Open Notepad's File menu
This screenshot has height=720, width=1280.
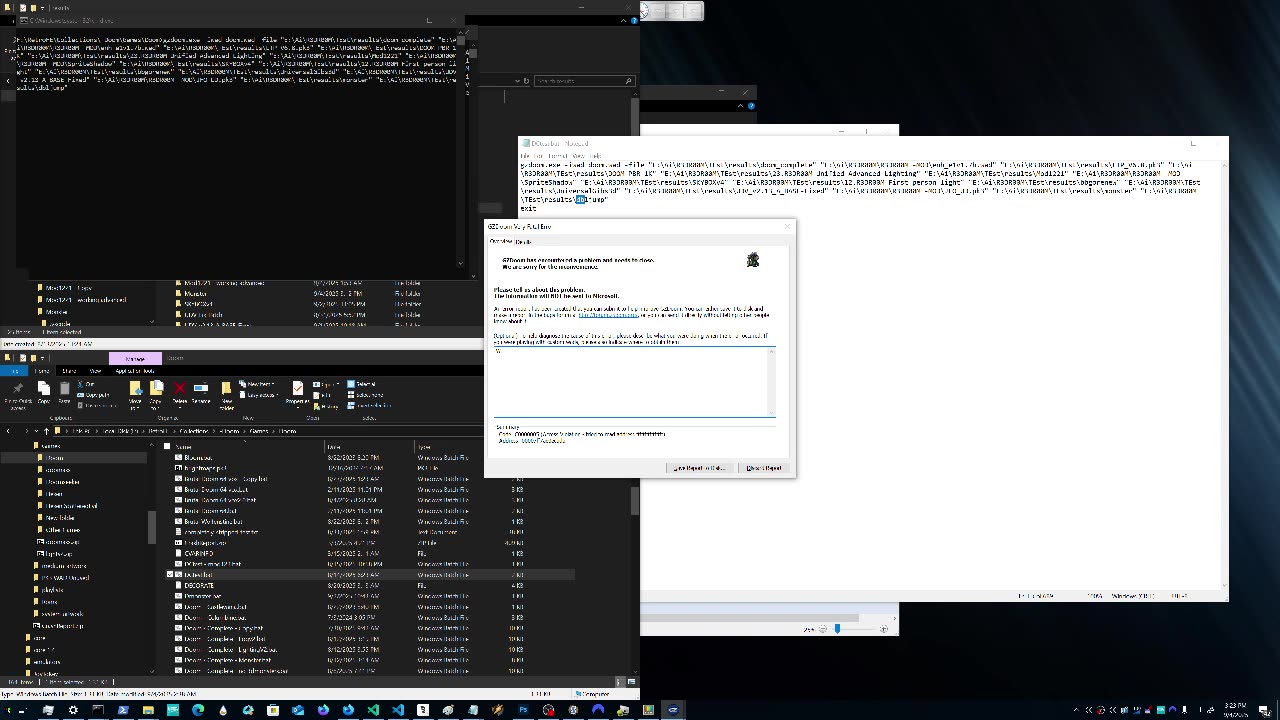[525, 156]
